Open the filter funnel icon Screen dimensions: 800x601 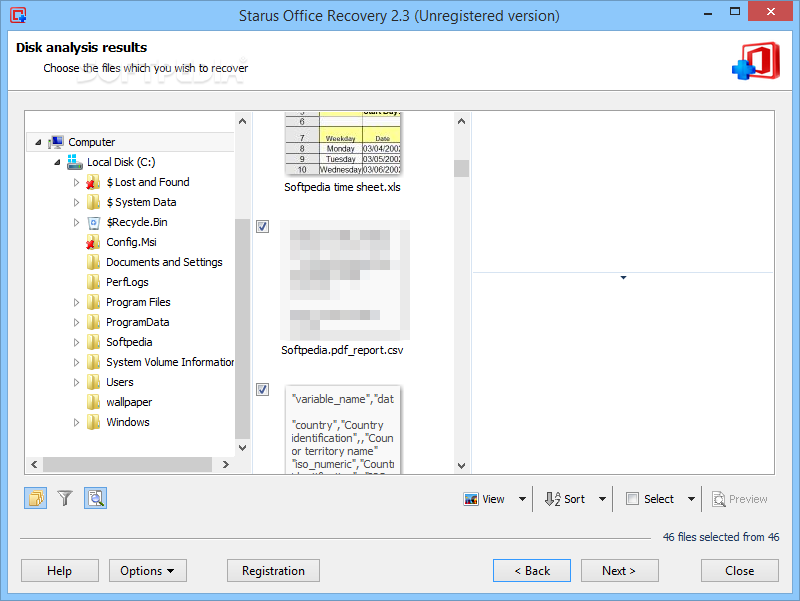click(65, 498)
